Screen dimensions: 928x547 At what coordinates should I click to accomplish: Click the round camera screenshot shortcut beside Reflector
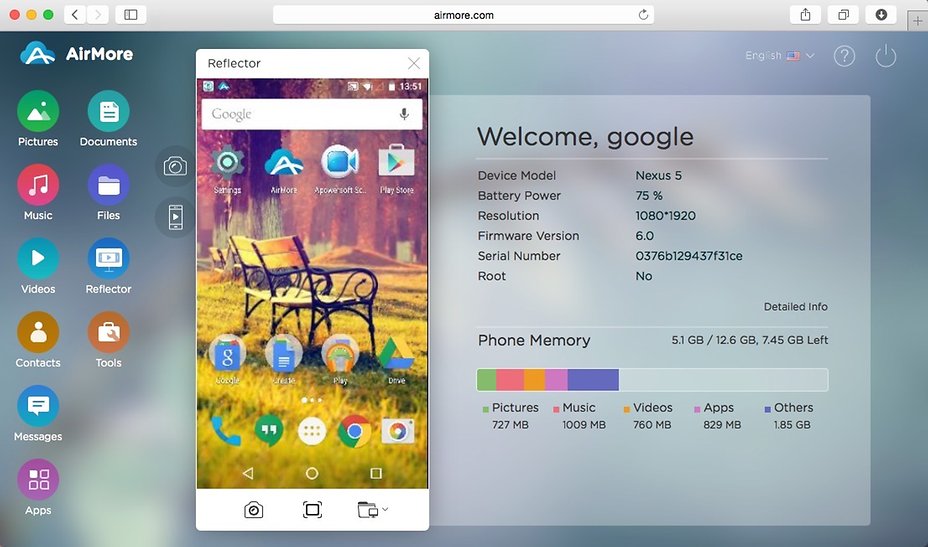(x=175, y=166)
